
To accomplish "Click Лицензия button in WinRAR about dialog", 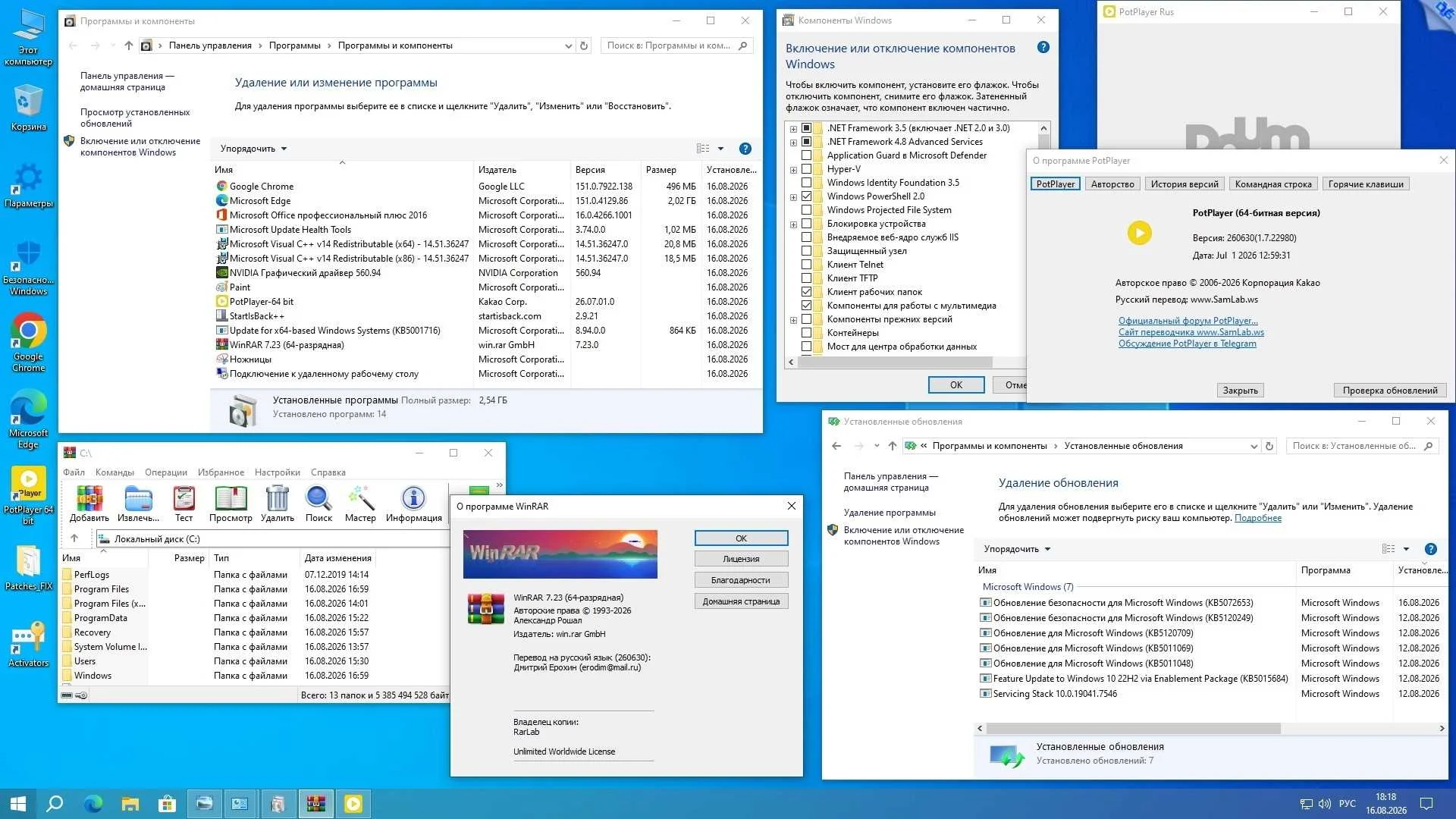I will tap(741, 559).
